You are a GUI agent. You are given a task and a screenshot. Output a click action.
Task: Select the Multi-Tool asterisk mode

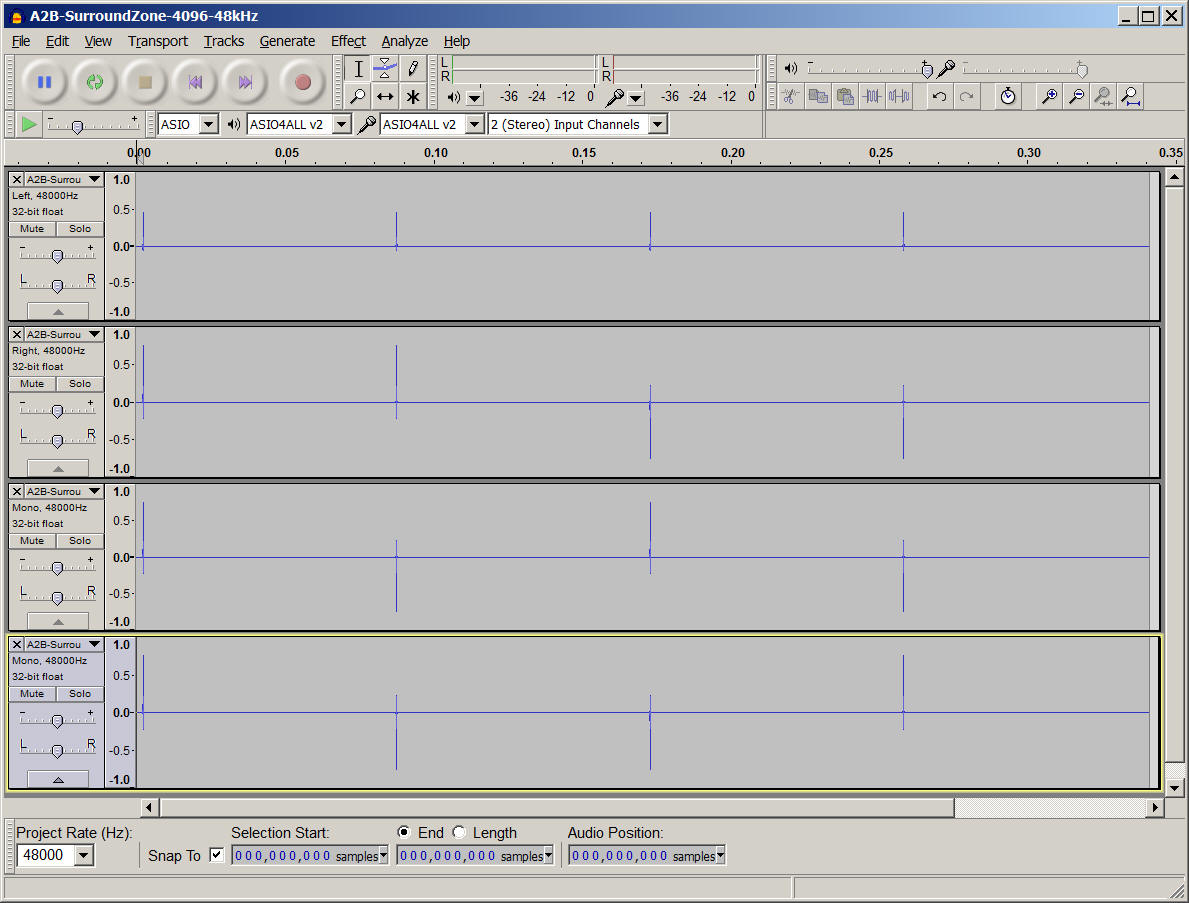(x=413, y=96)
